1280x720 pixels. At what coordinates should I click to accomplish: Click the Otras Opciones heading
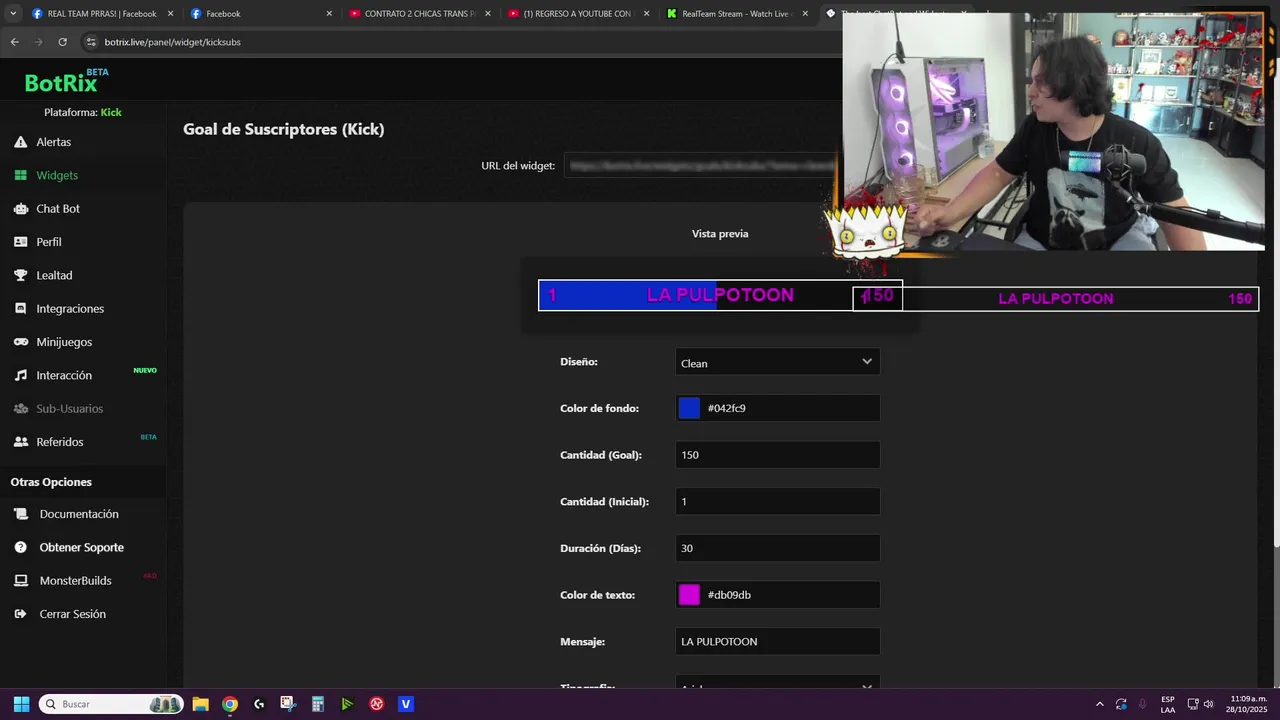tap(51, 482)
